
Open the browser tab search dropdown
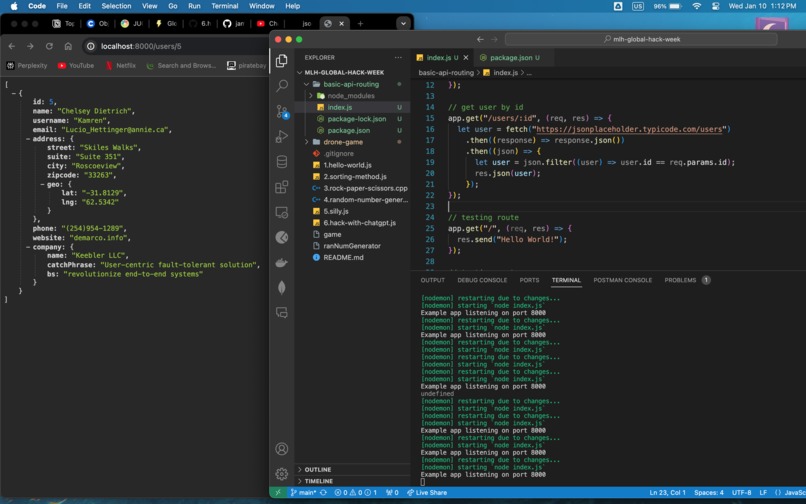point(404,24)
